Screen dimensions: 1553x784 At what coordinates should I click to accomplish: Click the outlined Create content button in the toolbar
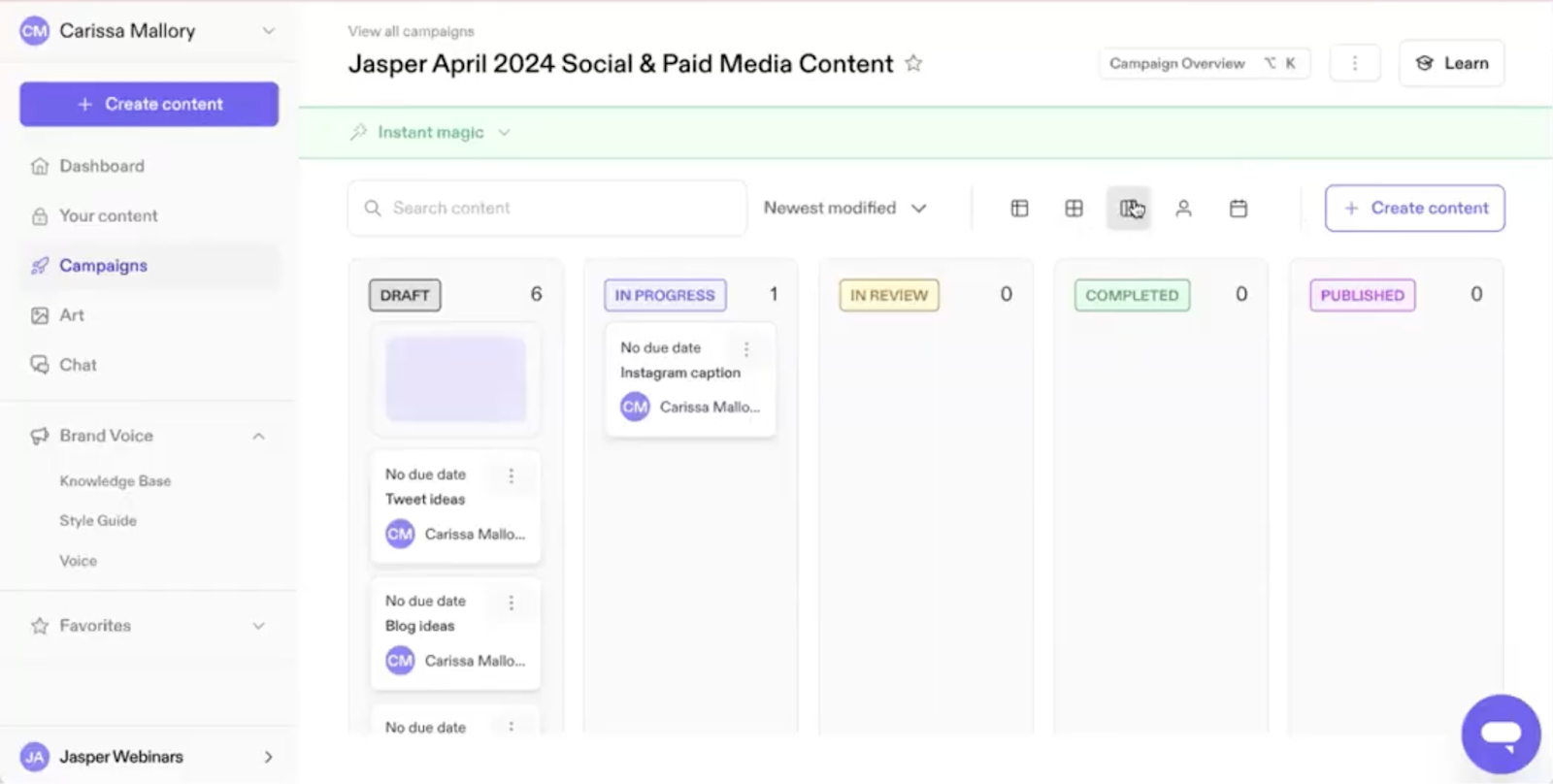point(1415,208)
